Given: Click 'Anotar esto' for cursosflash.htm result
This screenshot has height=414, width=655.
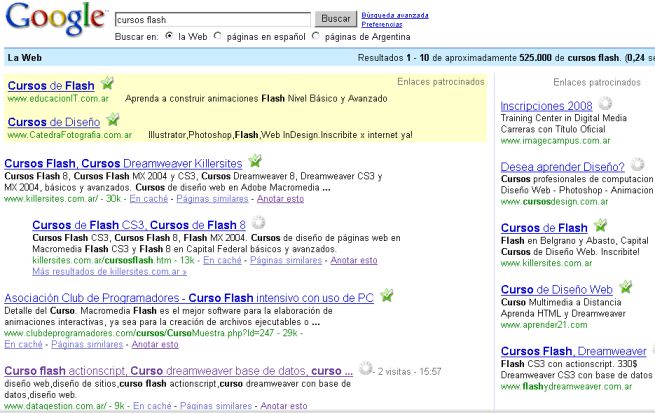Looking at the screenshot, I should pos(354,260).
